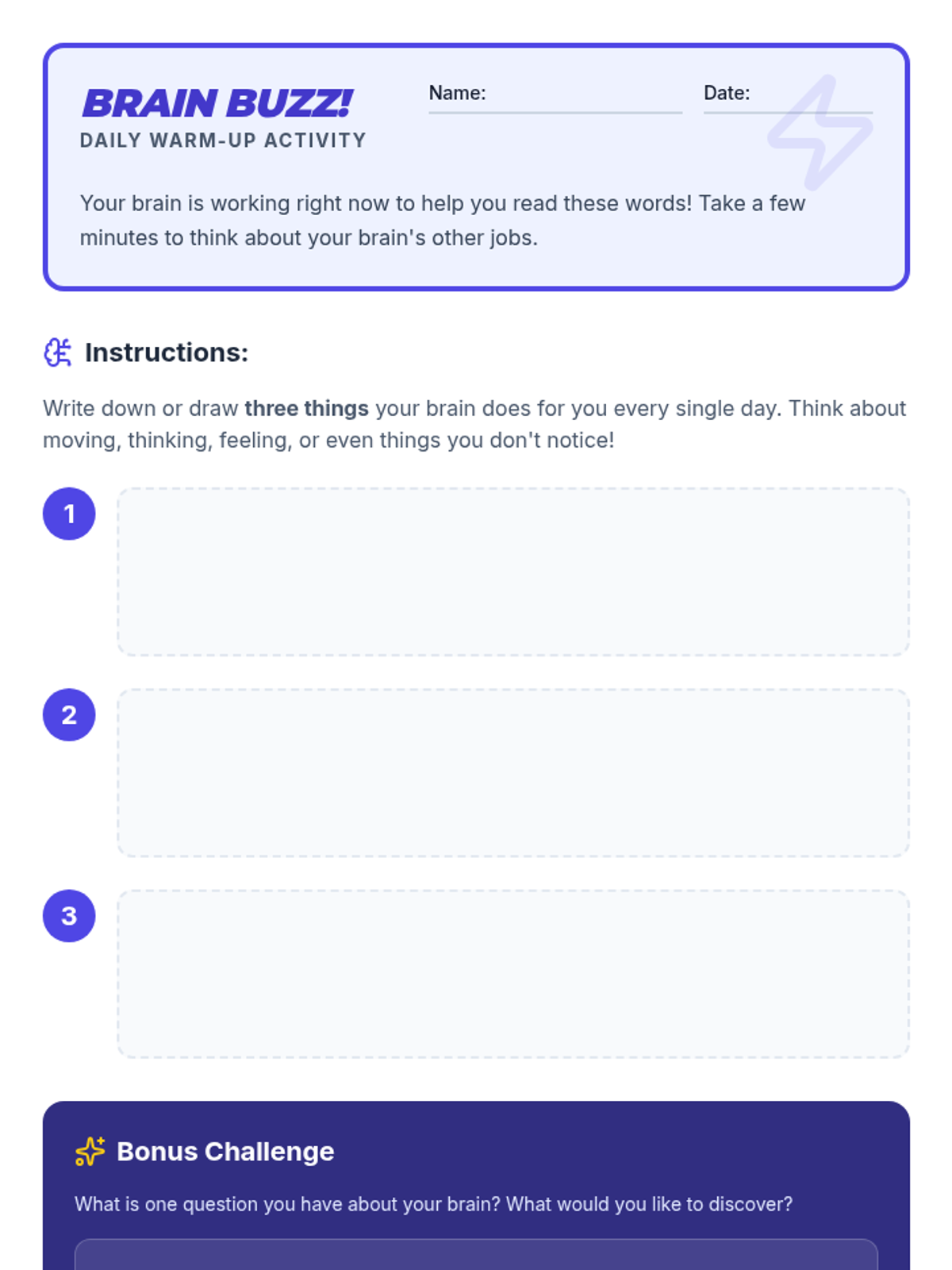Image resolution: width=952 pixels, height=1270 pixels.
Task: Click the Bonus Challenge heading
Action: [225, 1151]
